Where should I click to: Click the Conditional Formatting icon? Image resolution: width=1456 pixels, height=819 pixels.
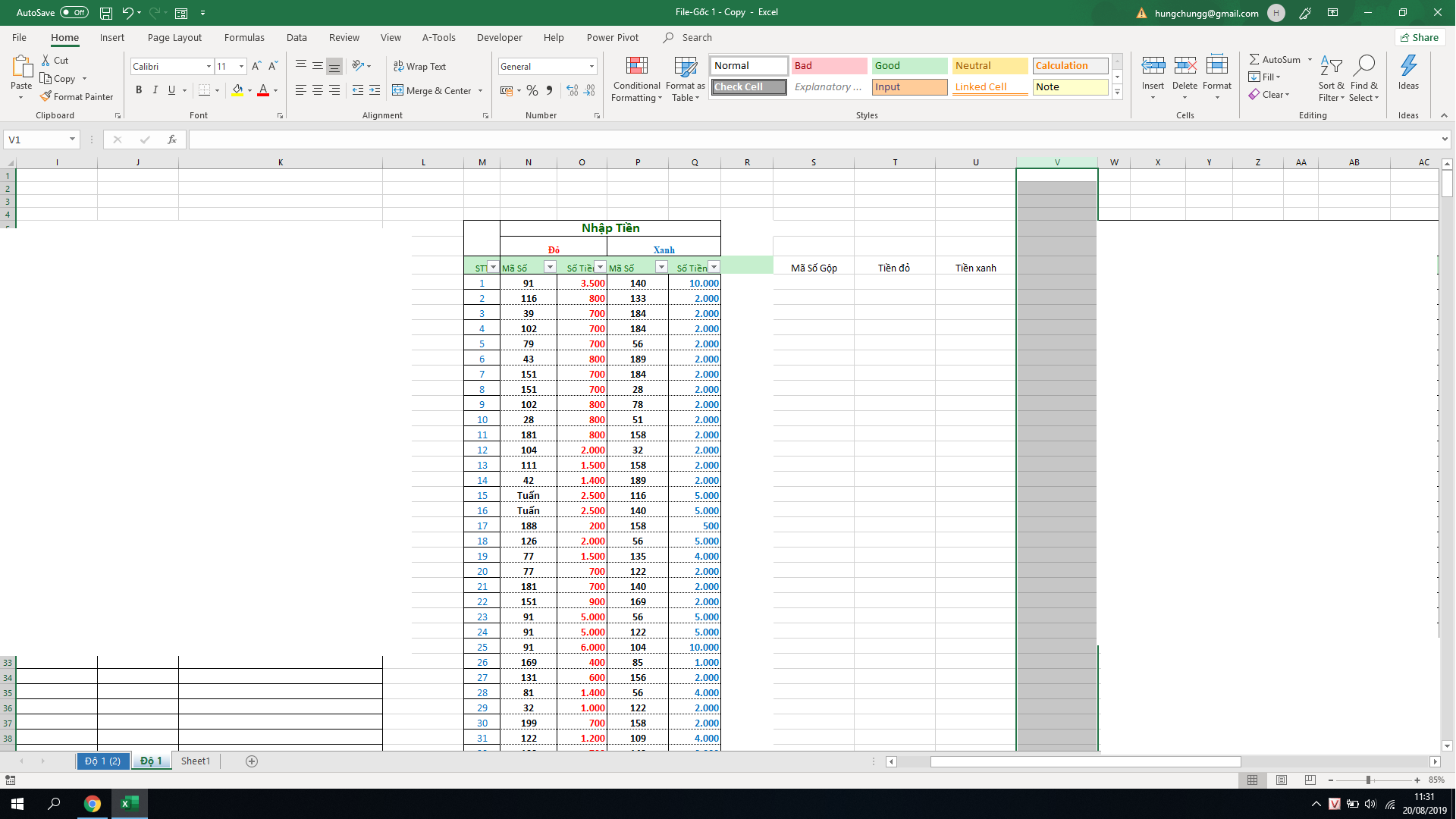tap(636, 67)
